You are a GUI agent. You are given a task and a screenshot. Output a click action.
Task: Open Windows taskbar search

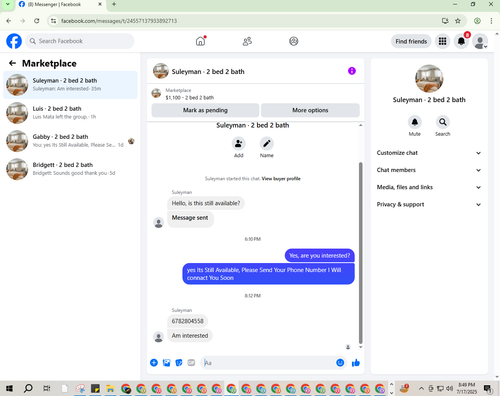[28, 388]
